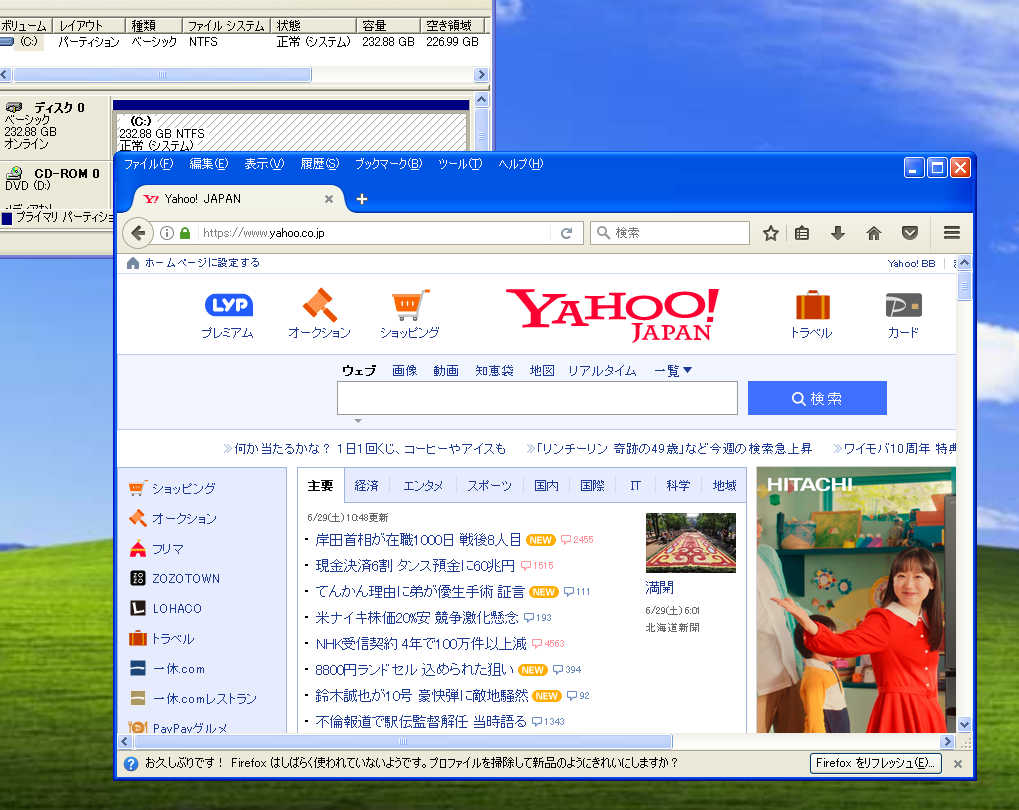Viewport: 1019px width, 810px height.
Task: Open Firefox hamburger menu
Action: click(951, 233)
